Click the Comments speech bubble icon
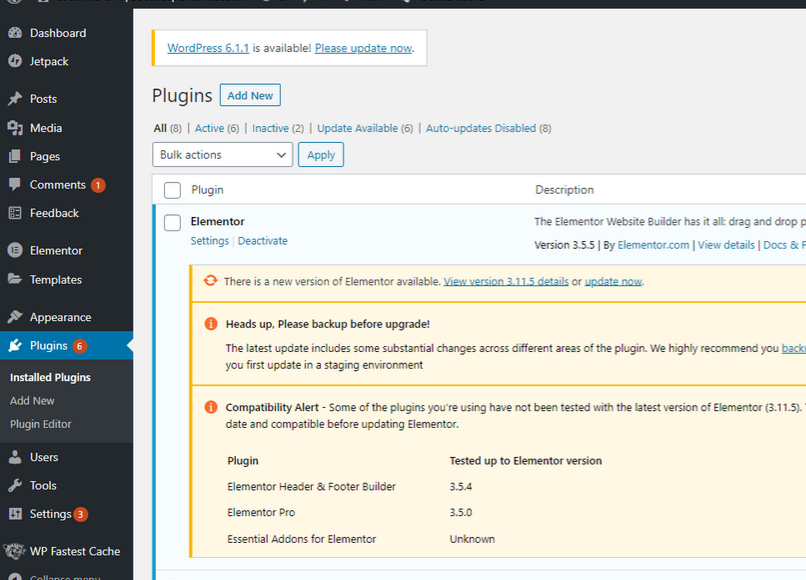Screen dimensions: 806x580 click(15, 185)
